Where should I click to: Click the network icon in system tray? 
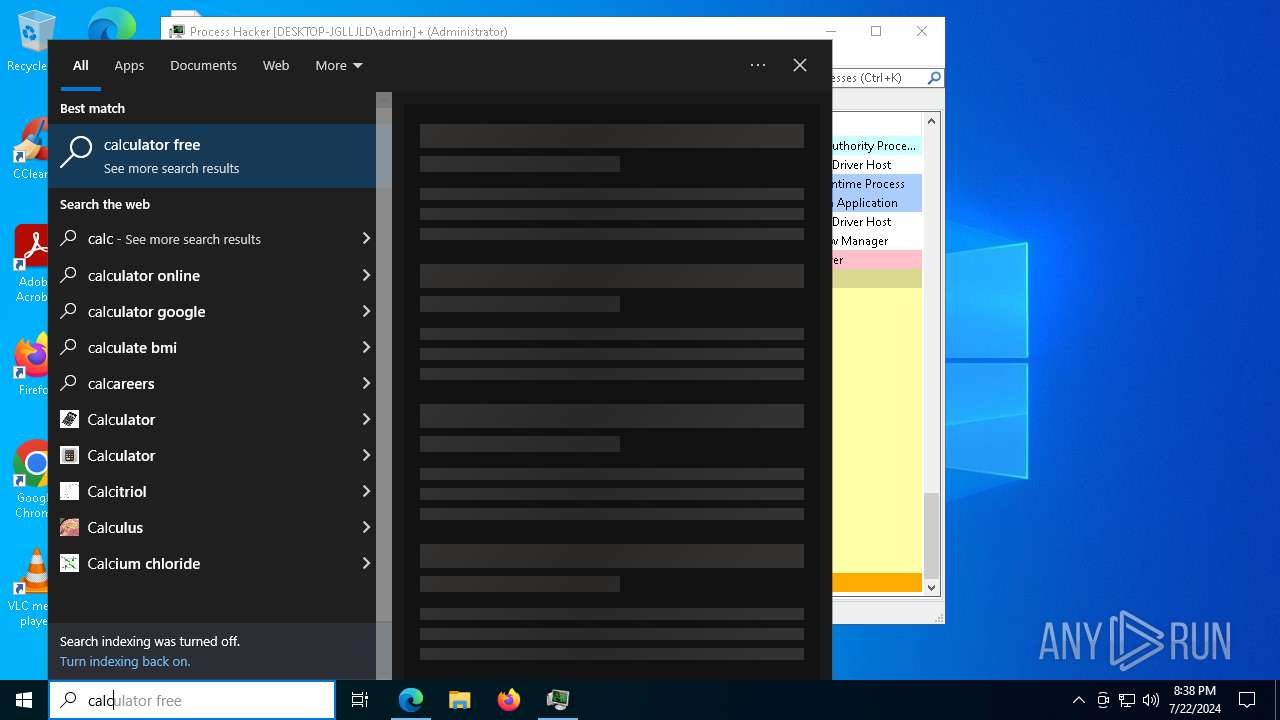1127,700
